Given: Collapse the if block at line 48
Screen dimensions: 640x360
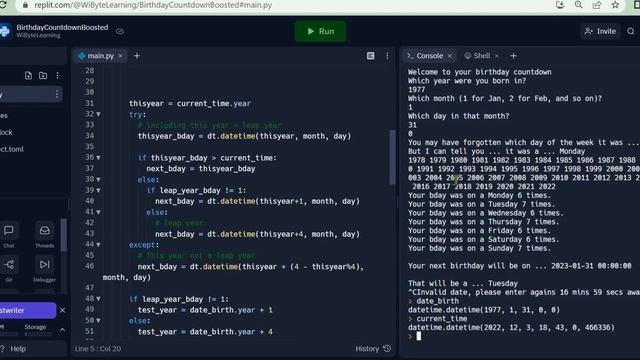Looking at the screenshot, I should (98, 299).
